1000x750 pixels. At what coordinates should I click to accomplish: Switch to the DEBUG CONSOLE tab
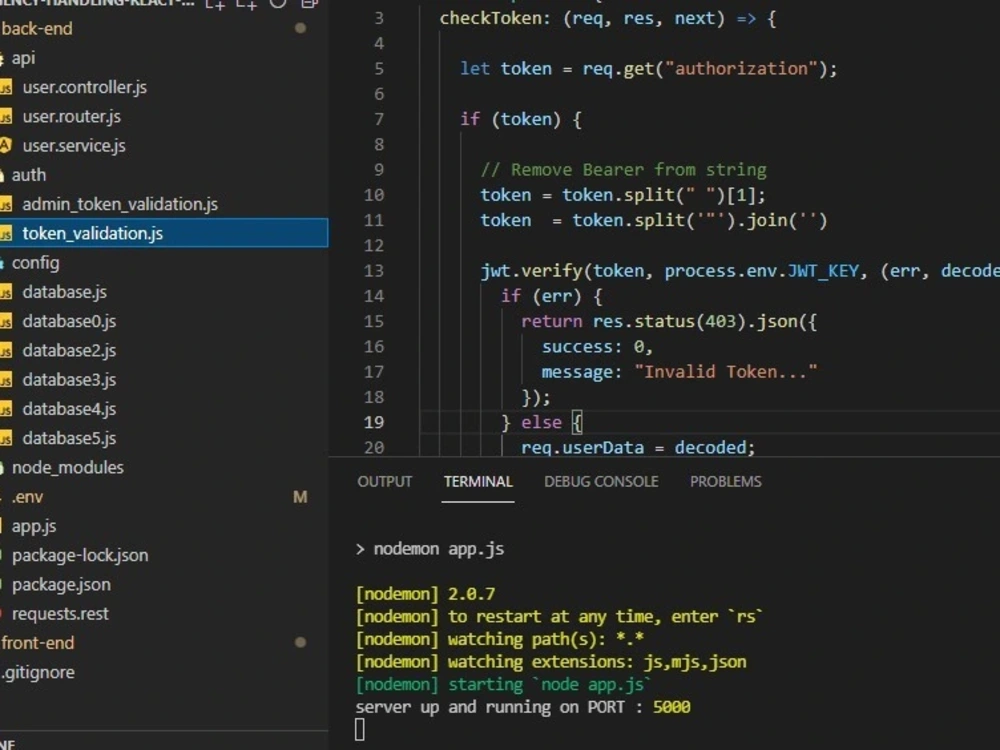(601, 482)
